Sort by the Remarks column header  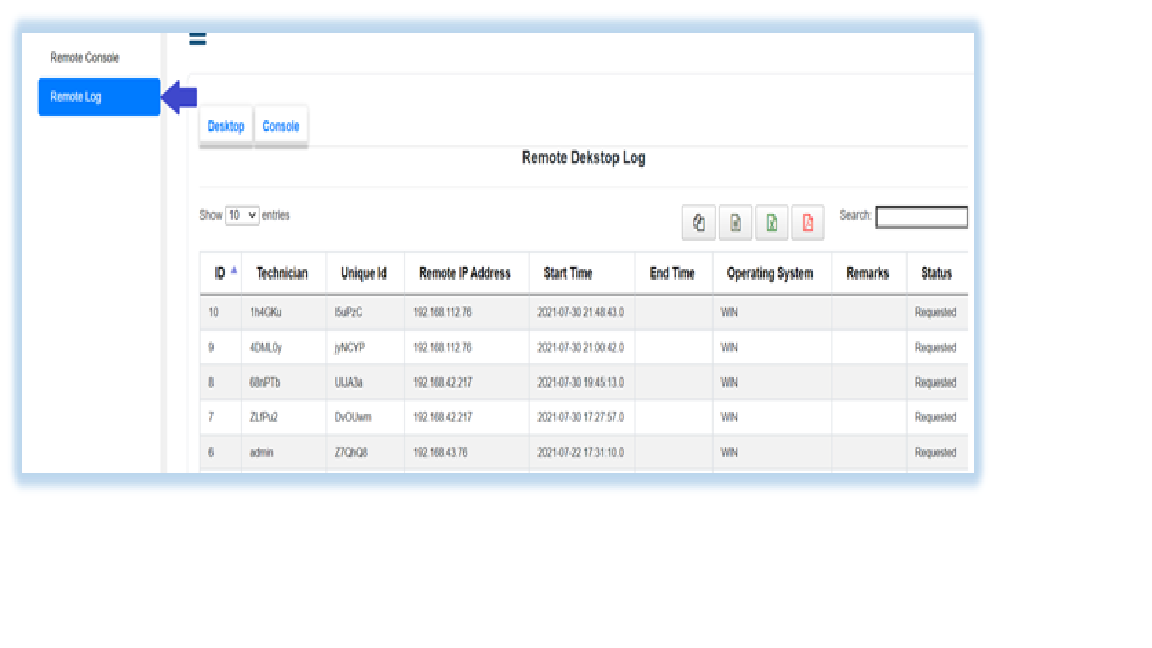coord(868,273)
